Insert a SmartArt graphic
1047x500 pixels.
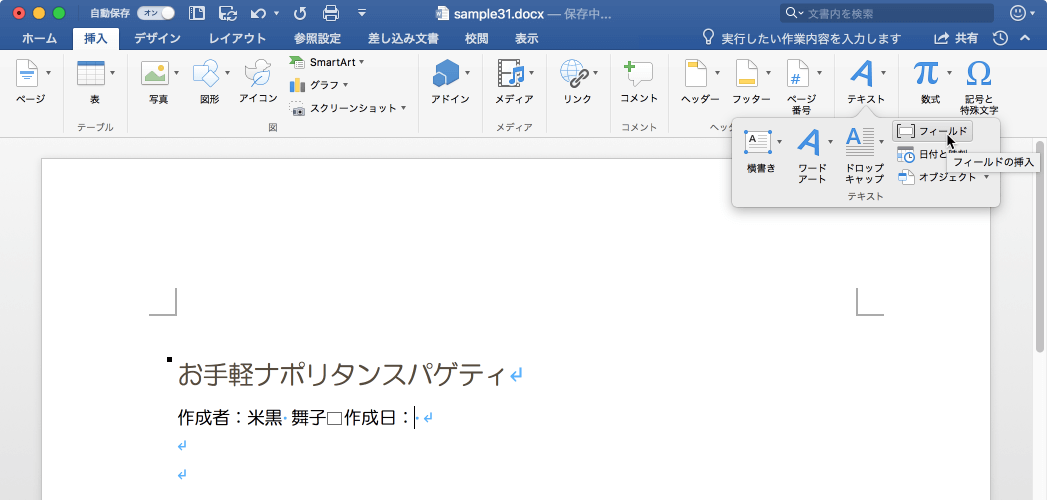[327, 62]
